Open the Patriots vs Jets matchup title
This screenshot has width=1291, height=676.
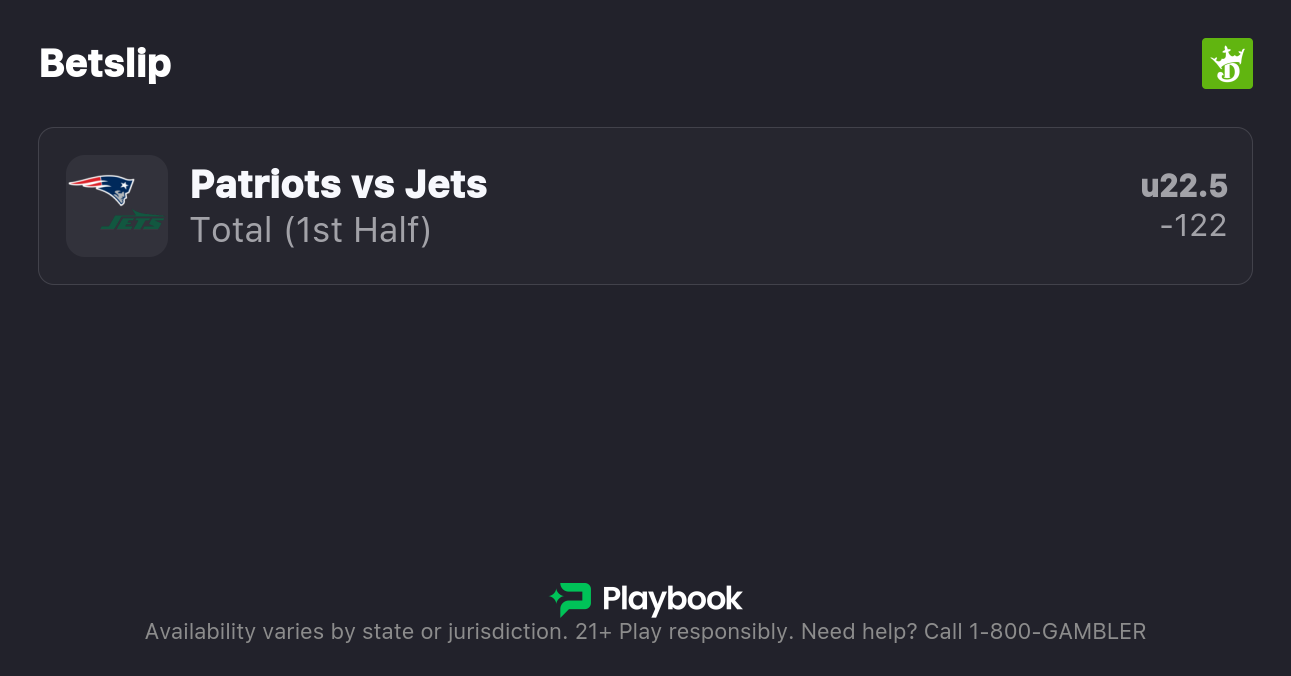(x=338, y=184)
